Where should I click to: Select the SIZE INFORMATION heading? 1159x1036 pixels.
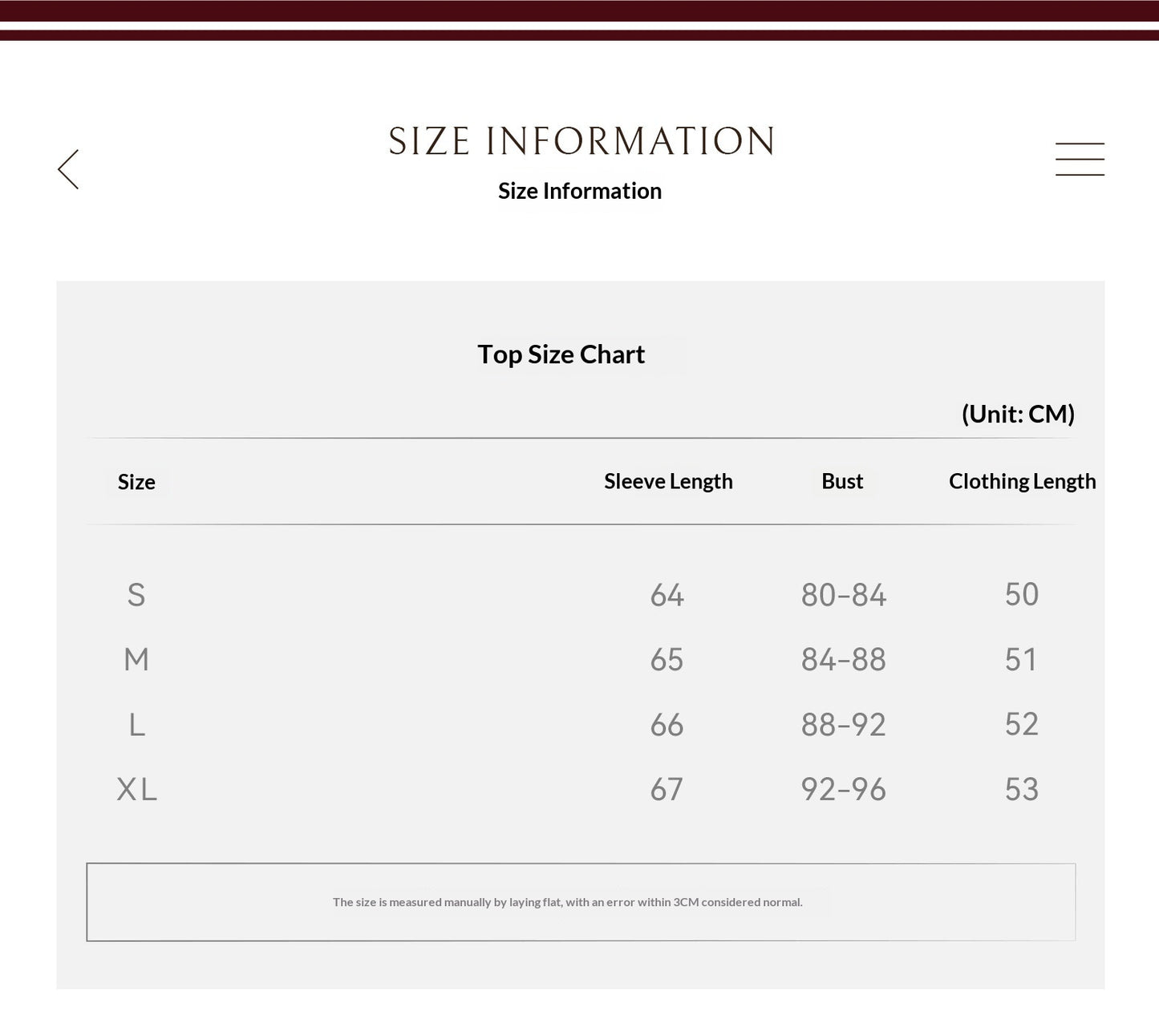tap(581, 141)
